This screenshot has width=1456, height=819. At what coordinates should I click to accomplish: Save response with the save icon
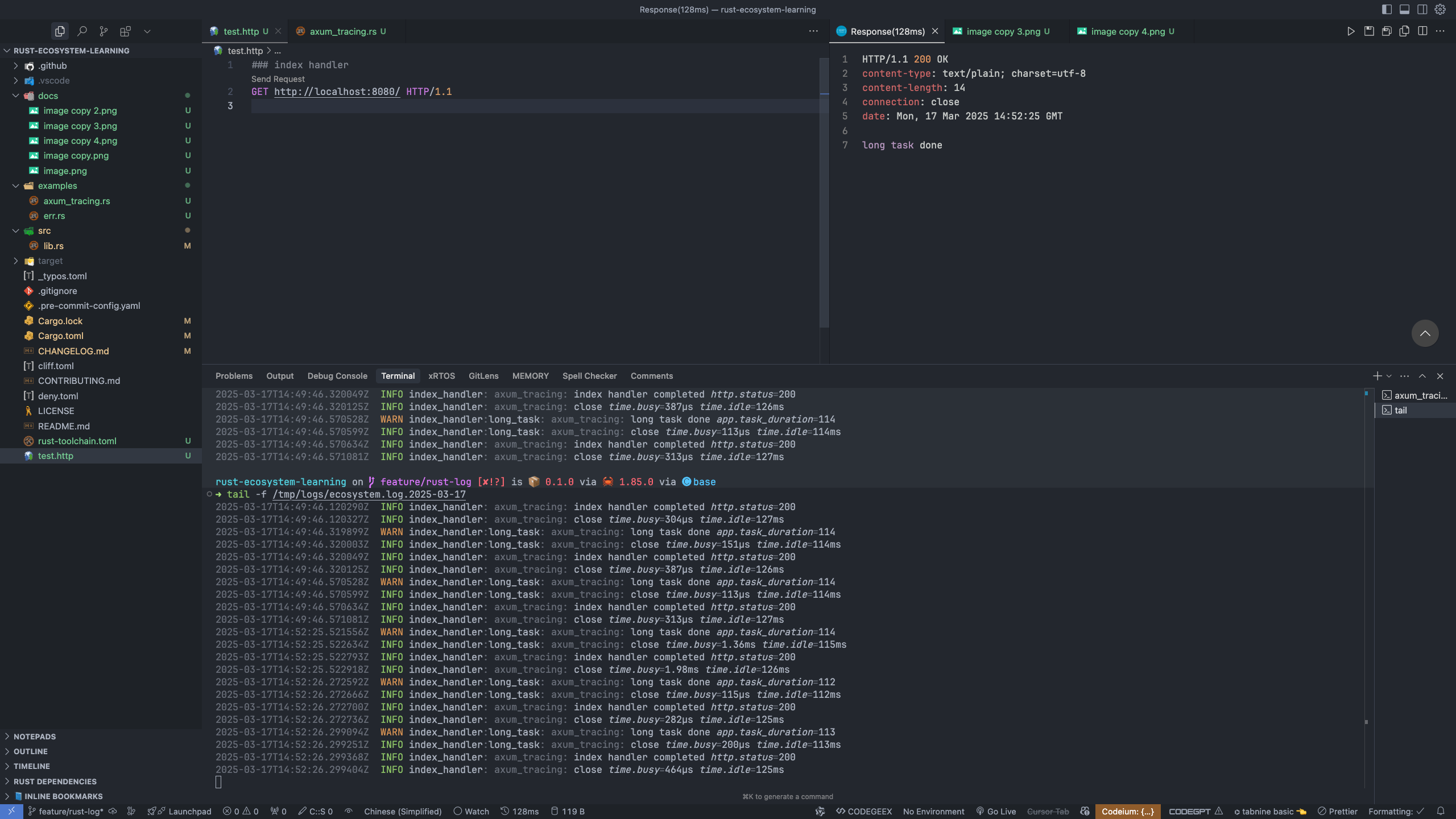coord(1369,31)
